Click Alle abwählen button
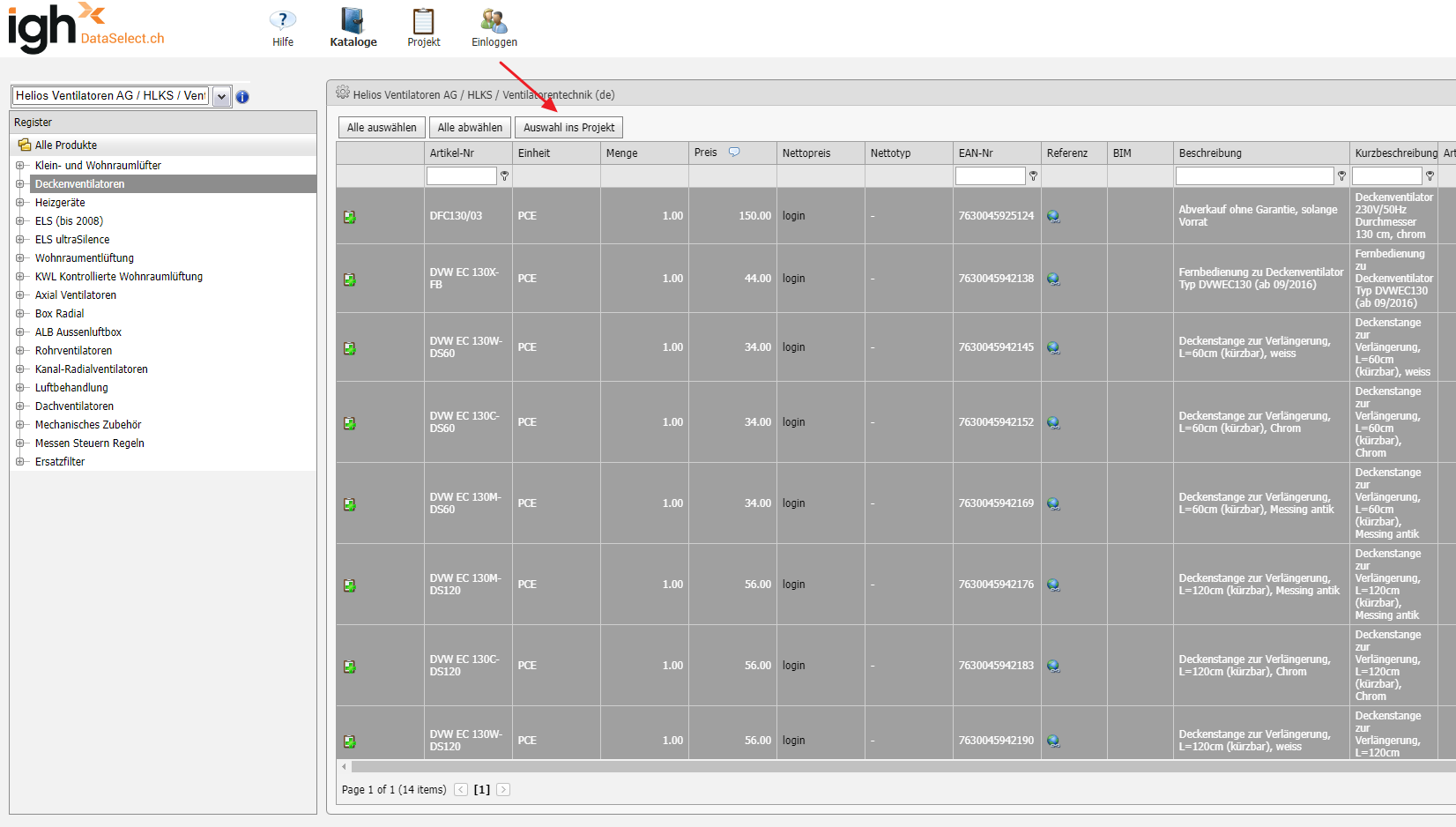Image resolution: width=1456 pixels, height=827 pixels. click(470, 128)
